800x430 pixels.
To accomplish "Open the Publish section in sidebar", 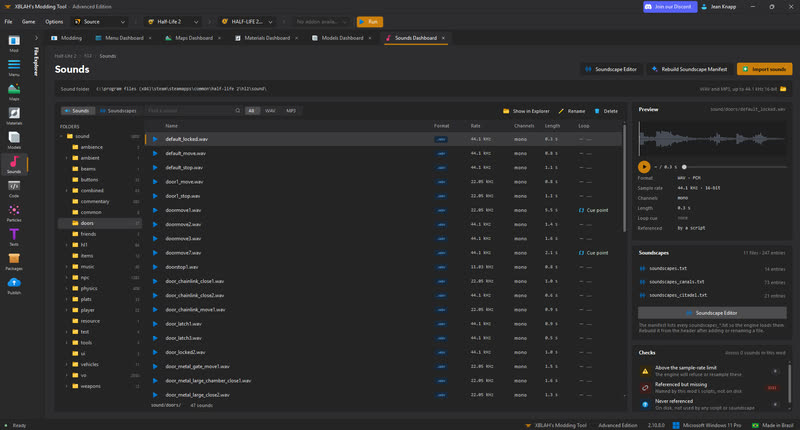I will click(x=14, y=286).
